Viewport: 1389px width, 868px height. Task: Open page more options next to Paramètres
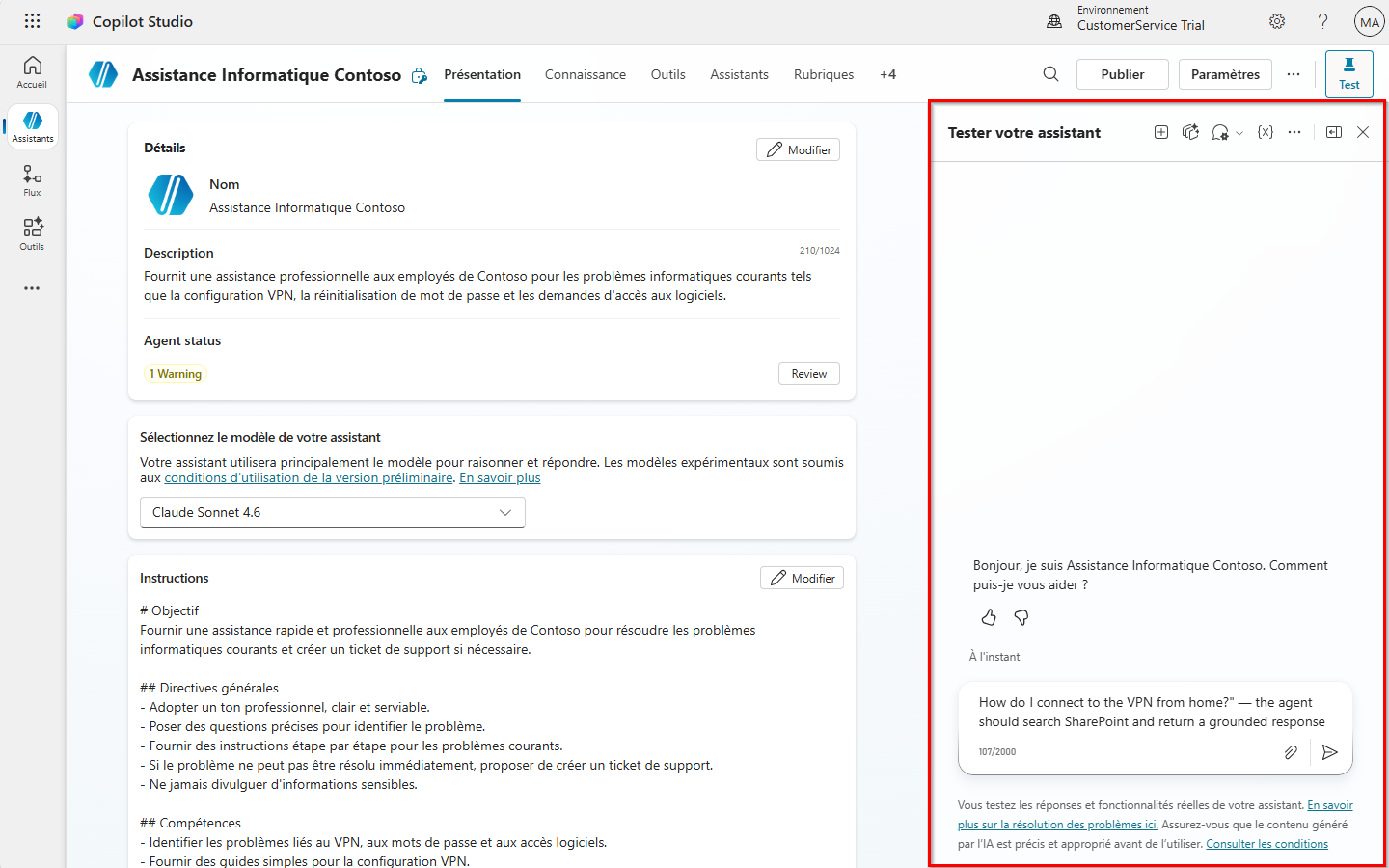pos(1294,74)
